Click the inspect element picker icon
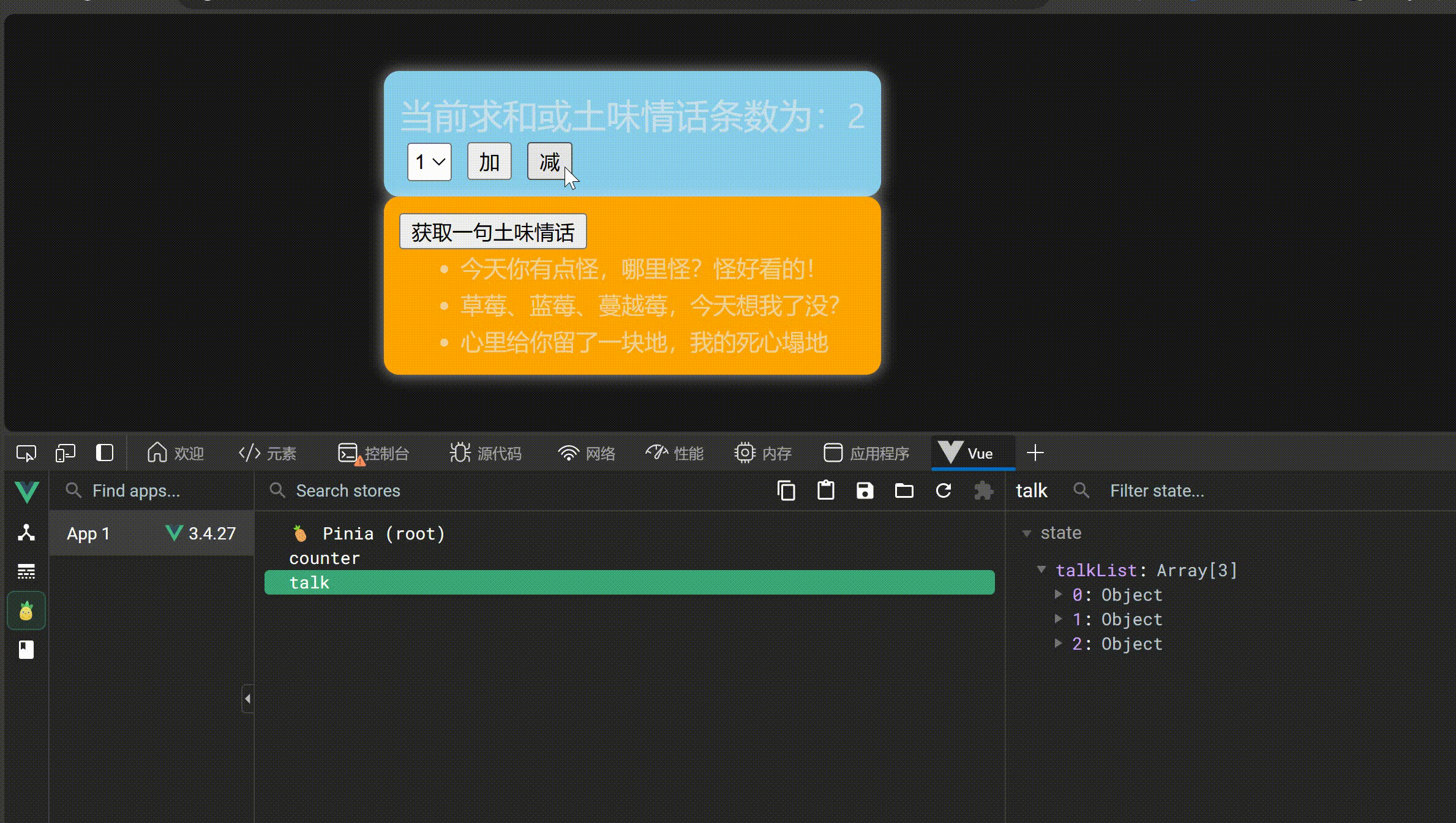 point(26,453)
